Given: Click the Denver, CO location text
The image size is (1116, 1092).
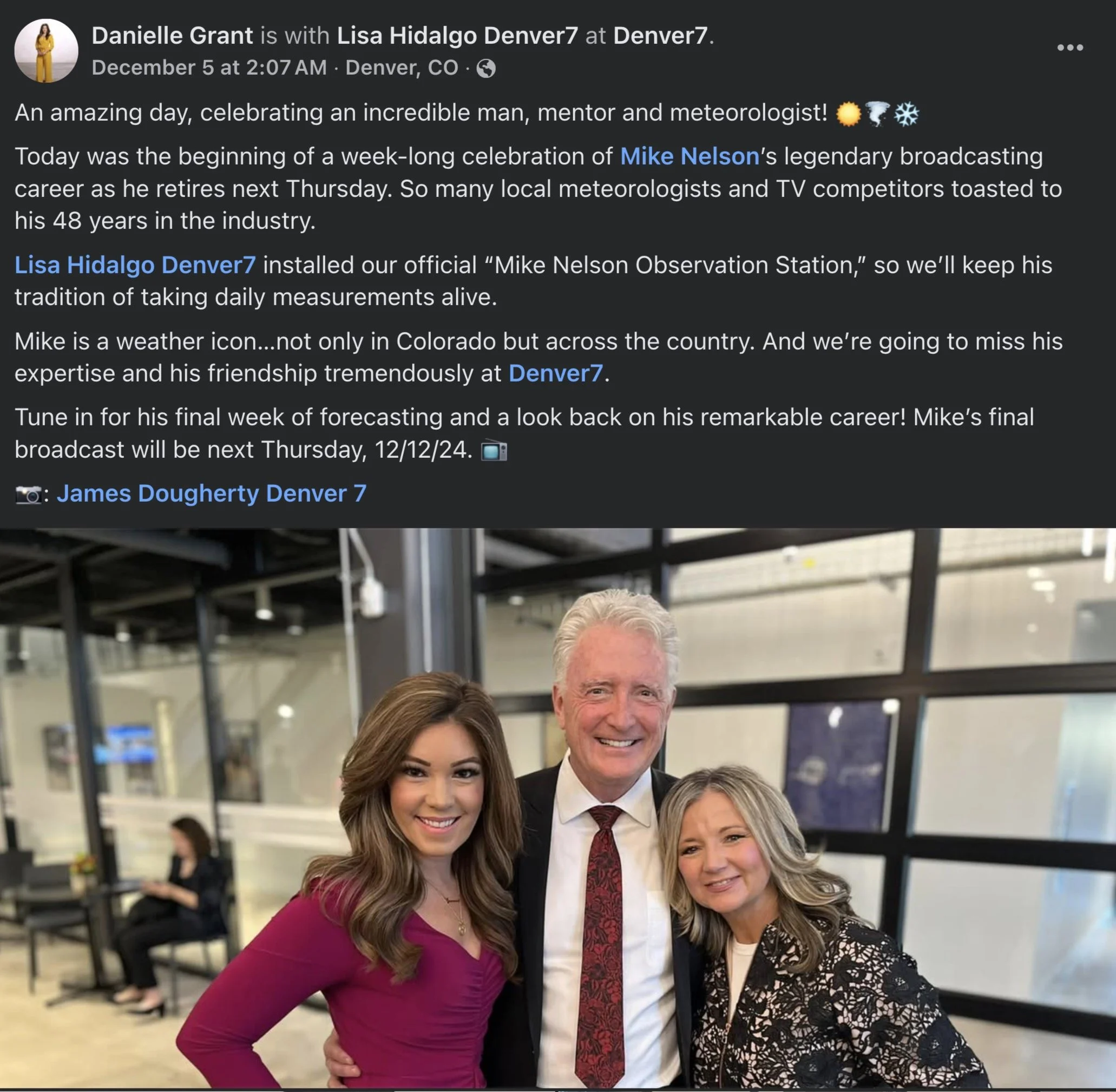Looking at the screenshot, I should point(402,68).
